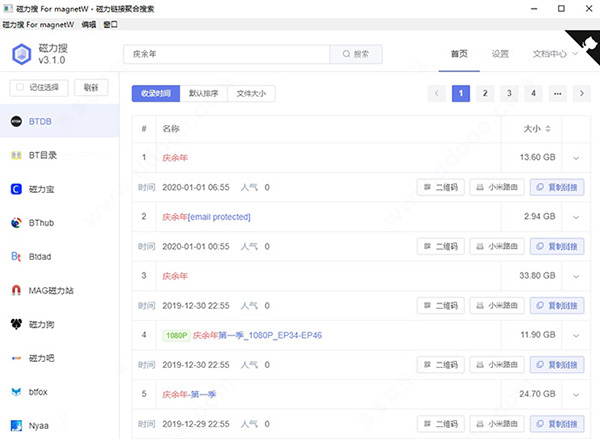Image resolution: width=600 pixels, height=439 pixels.
Task: Open the 文档中心 dropdown
Action: (x=556, y=54)
